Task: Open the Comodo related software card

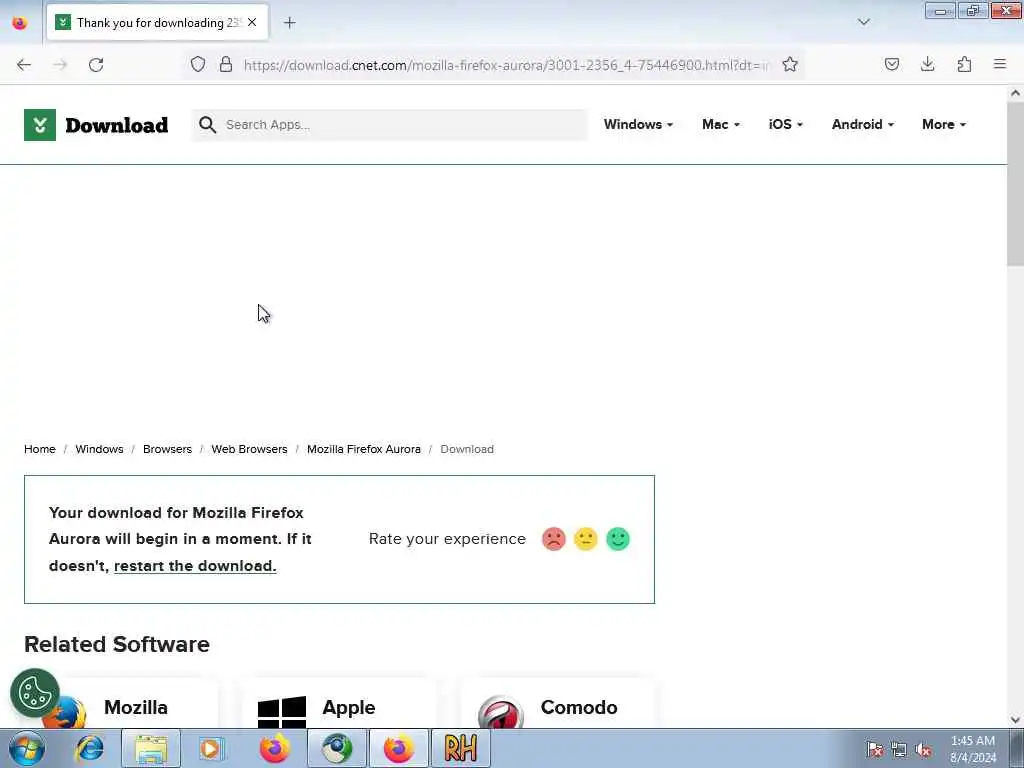Action: pos(558,705)
